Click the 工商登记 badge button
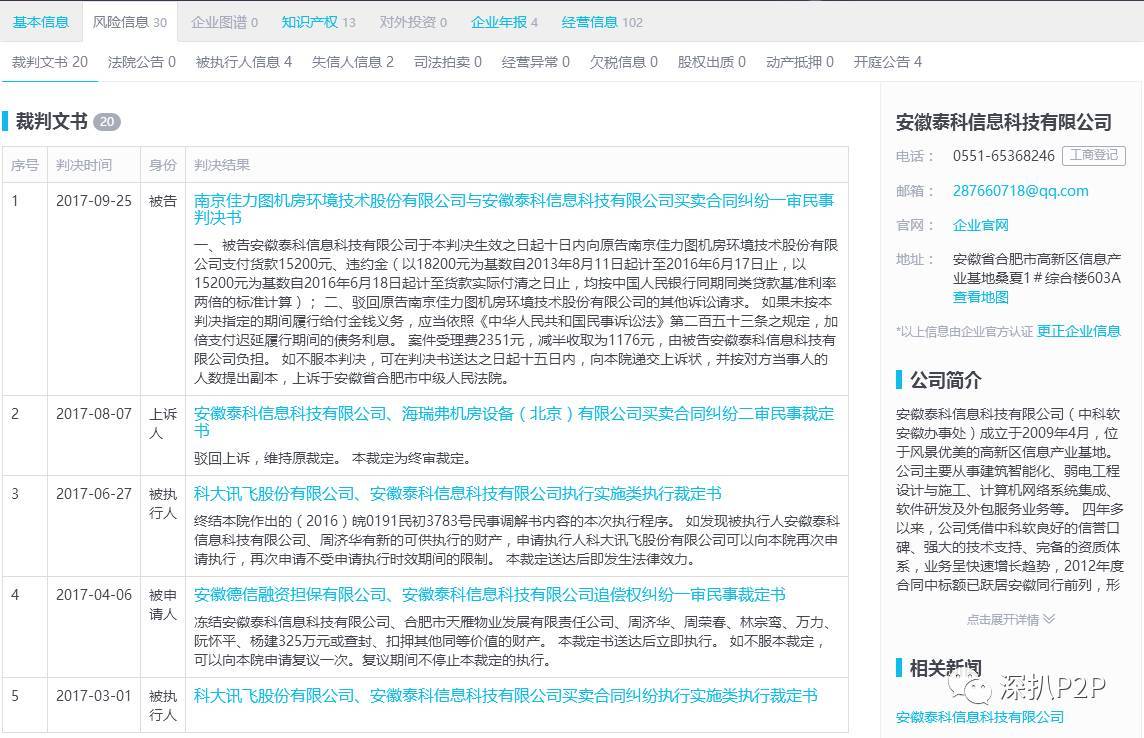The height and width of the screenshot is (738, 1144). click(1094, 155)
